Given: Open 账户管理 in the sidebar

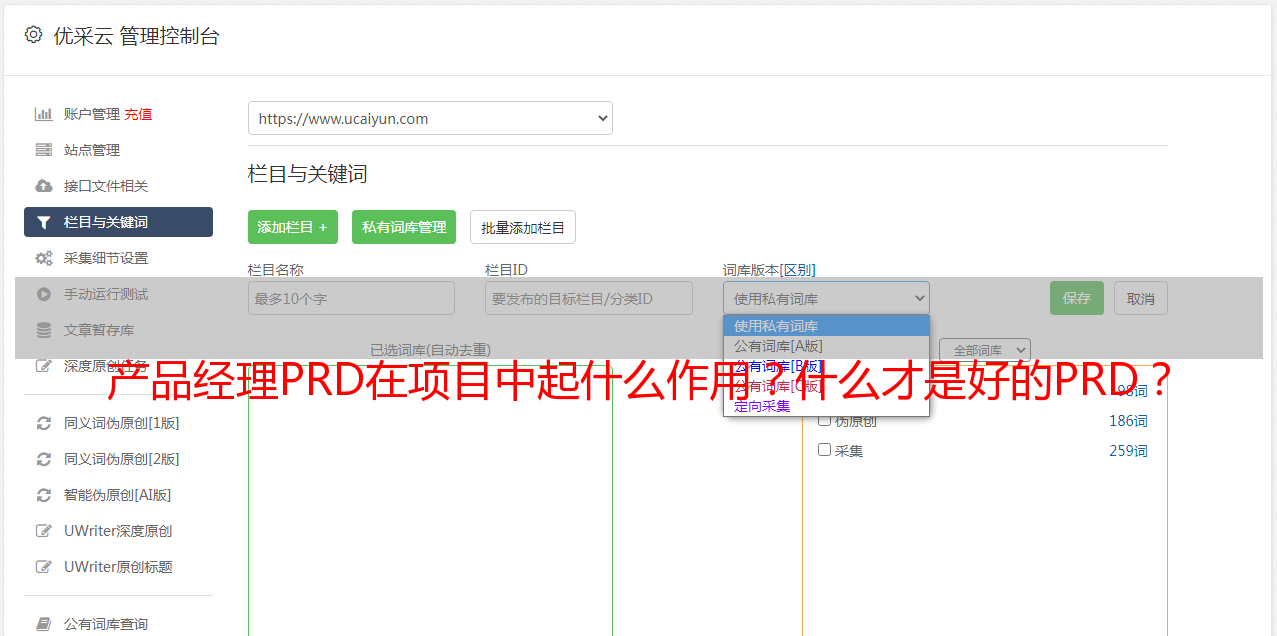Looking at the screenshot, I should coord(91,114).
